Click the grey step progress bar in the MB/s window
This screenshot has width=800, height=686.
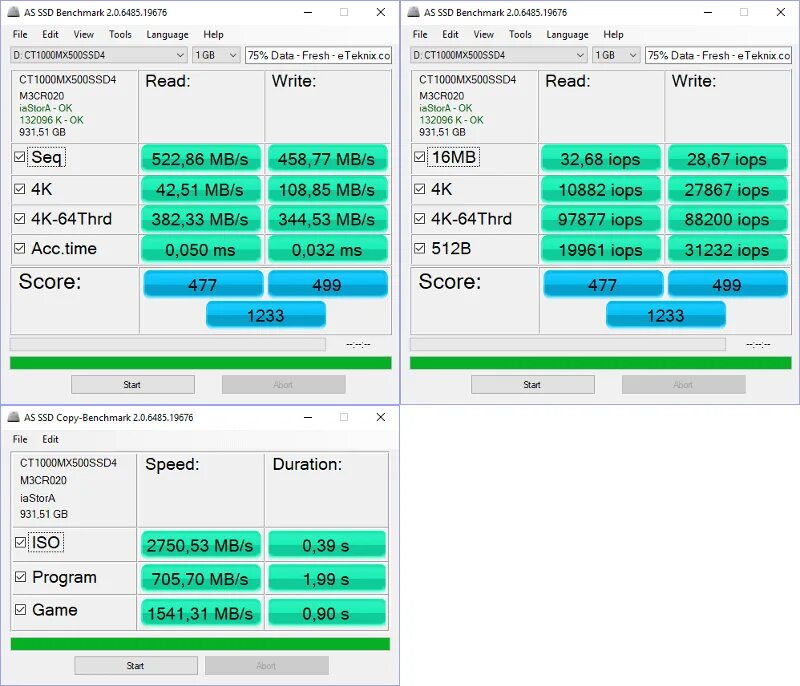point(168,344)
